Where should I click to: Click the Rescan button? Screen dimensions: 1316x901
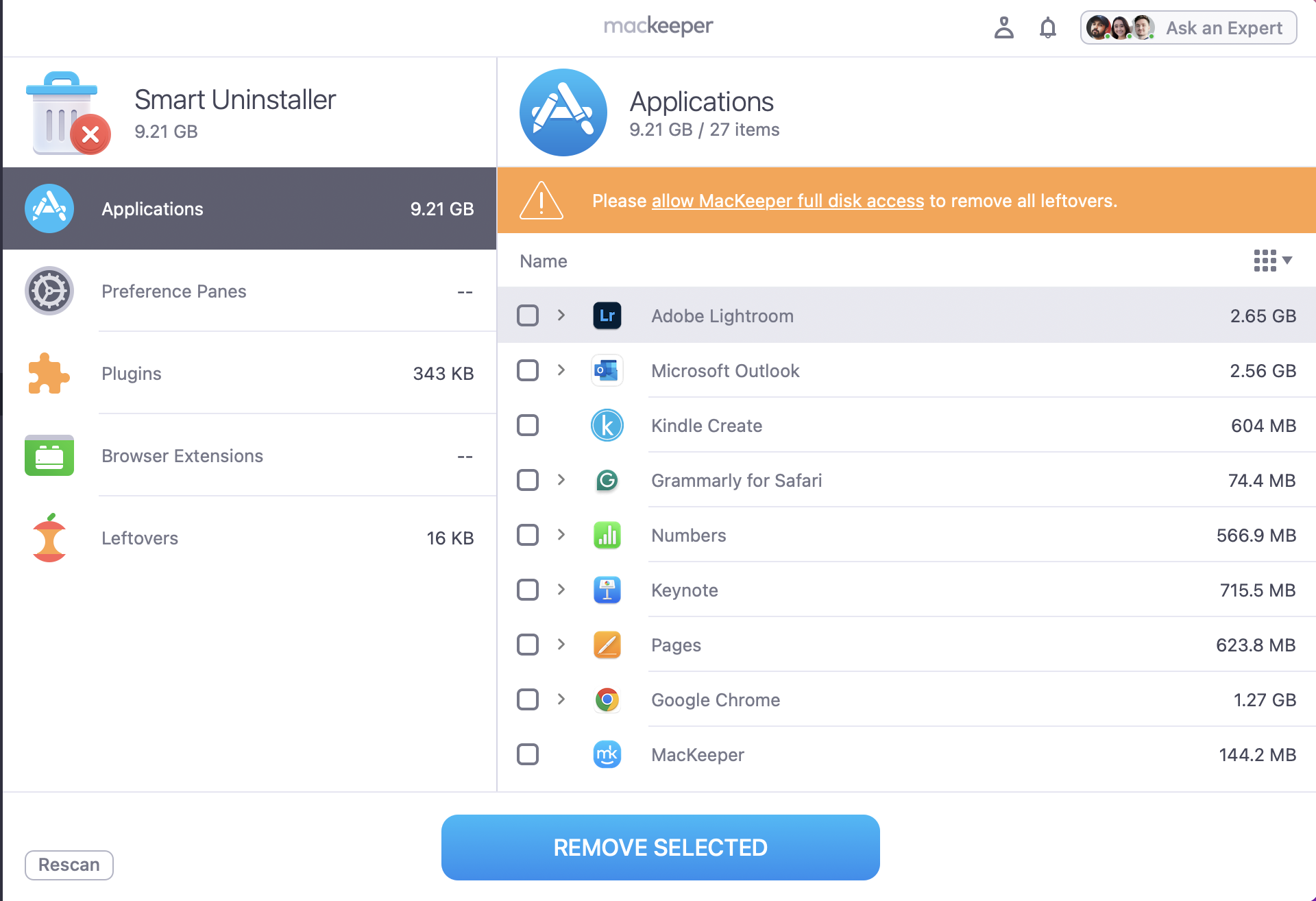(69, 865)
